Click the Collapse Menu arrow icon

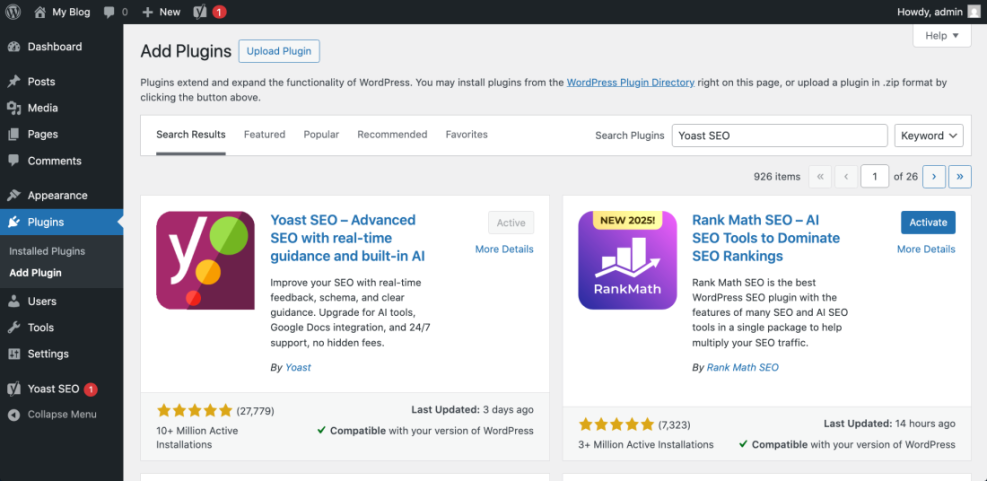(14, 415)
